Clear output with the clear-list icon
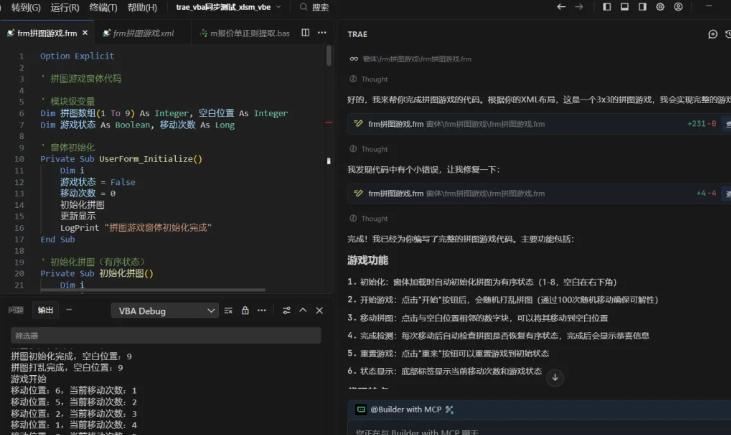731x435 pixels. pos(228,311)
